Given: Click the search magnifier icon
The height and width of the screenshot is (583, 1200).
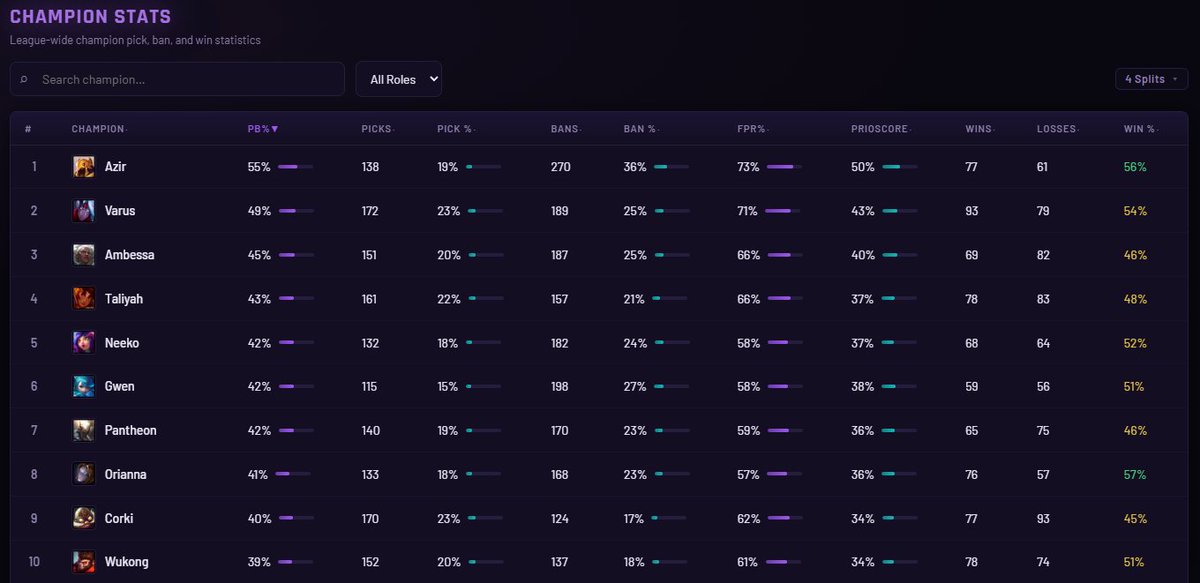Looking at the screenshot, I should [x=24, y=79].
